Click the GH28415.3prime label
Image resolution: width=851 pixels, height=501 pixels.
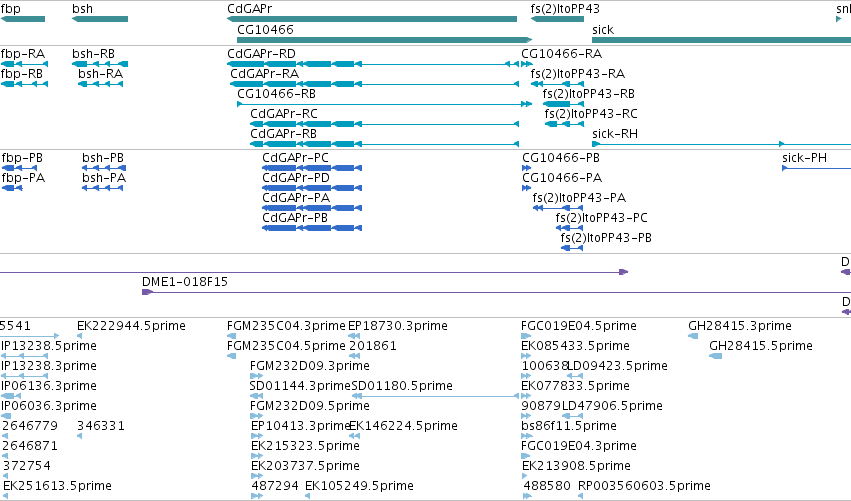(740, 326)
